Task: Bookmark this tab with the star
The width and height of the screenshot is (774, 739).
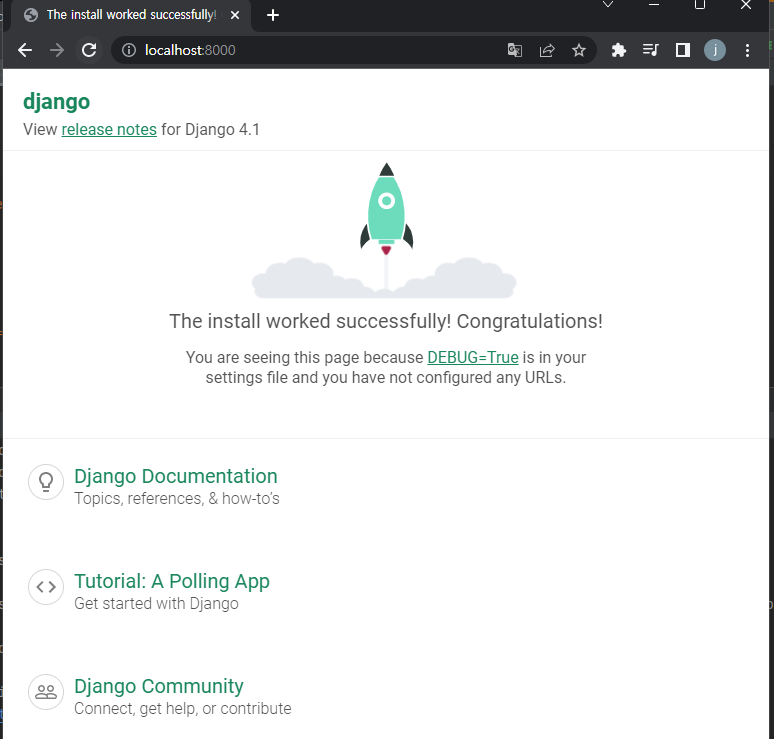Action: tap(579, 50)
